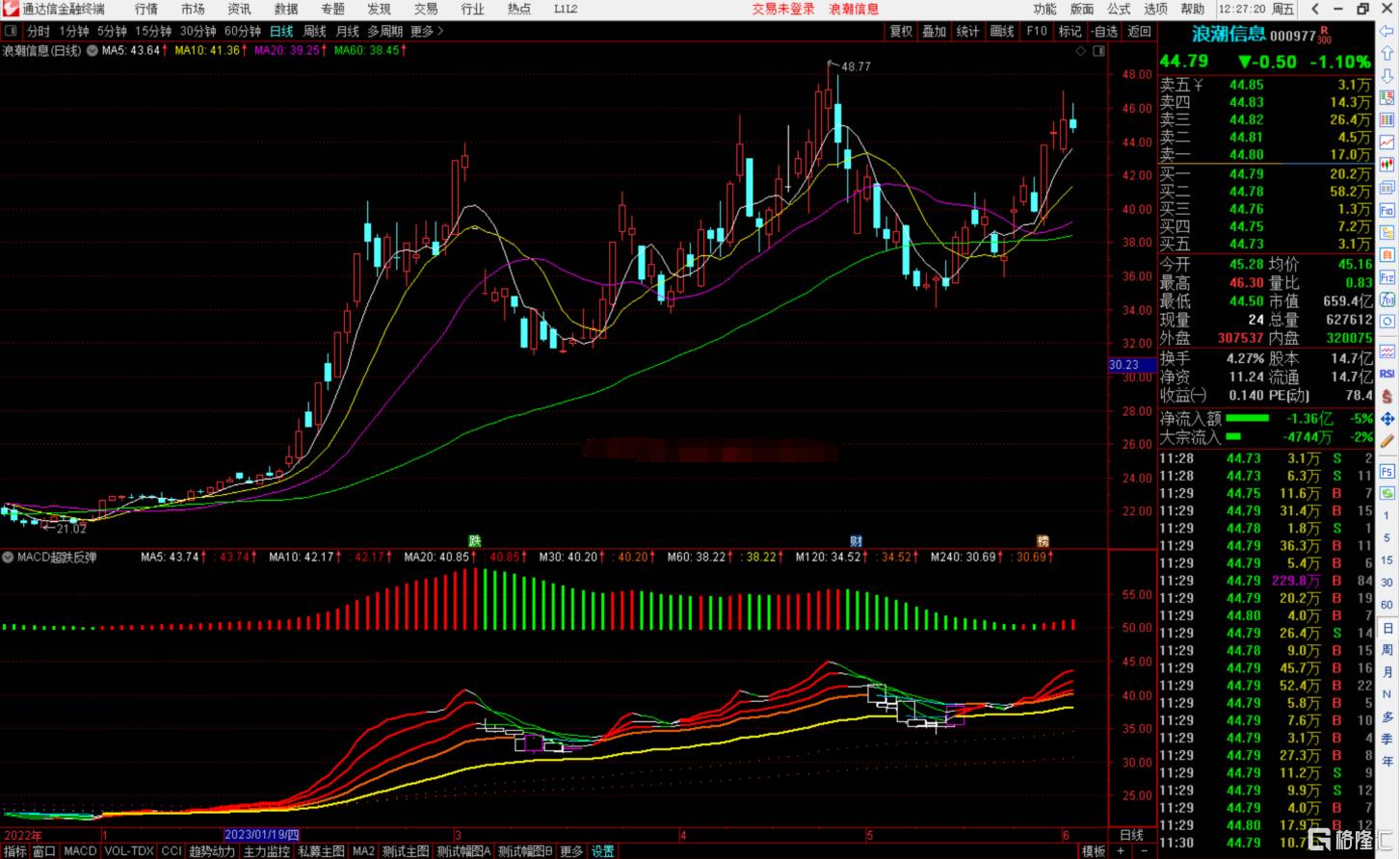The width and height of the screenshot is (1400, 859).
Task: Open 复权 adjustment options
Action: (901, 32)
